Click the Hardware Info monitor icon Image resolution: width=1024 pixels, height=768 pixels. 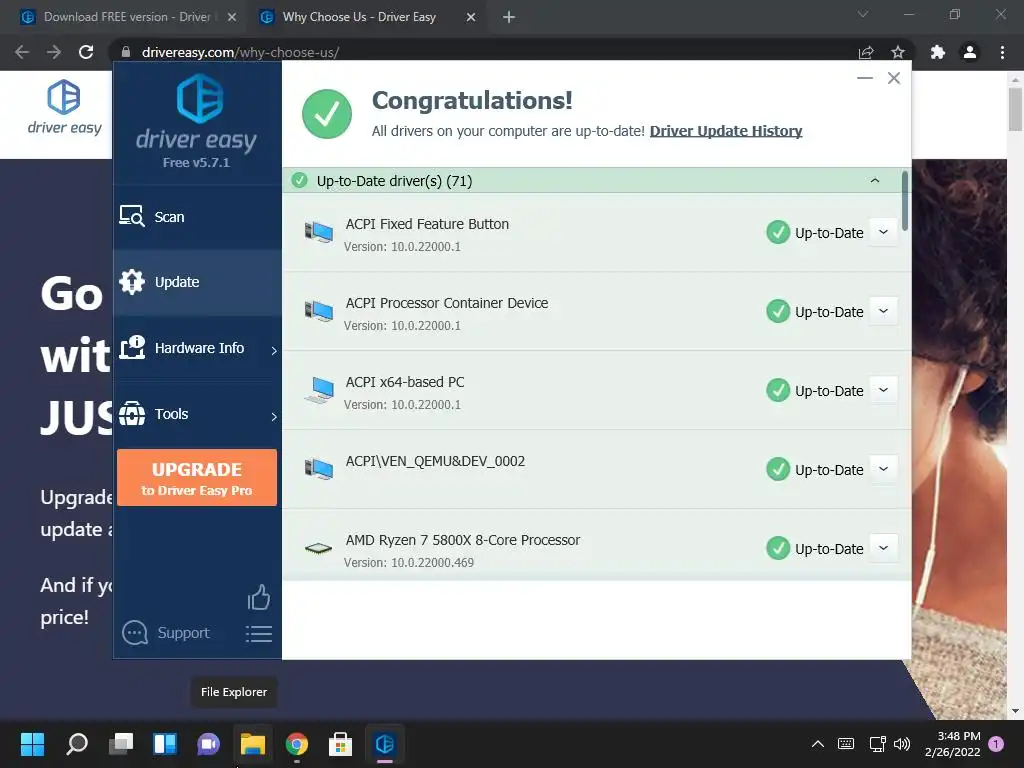coord(132,347)
